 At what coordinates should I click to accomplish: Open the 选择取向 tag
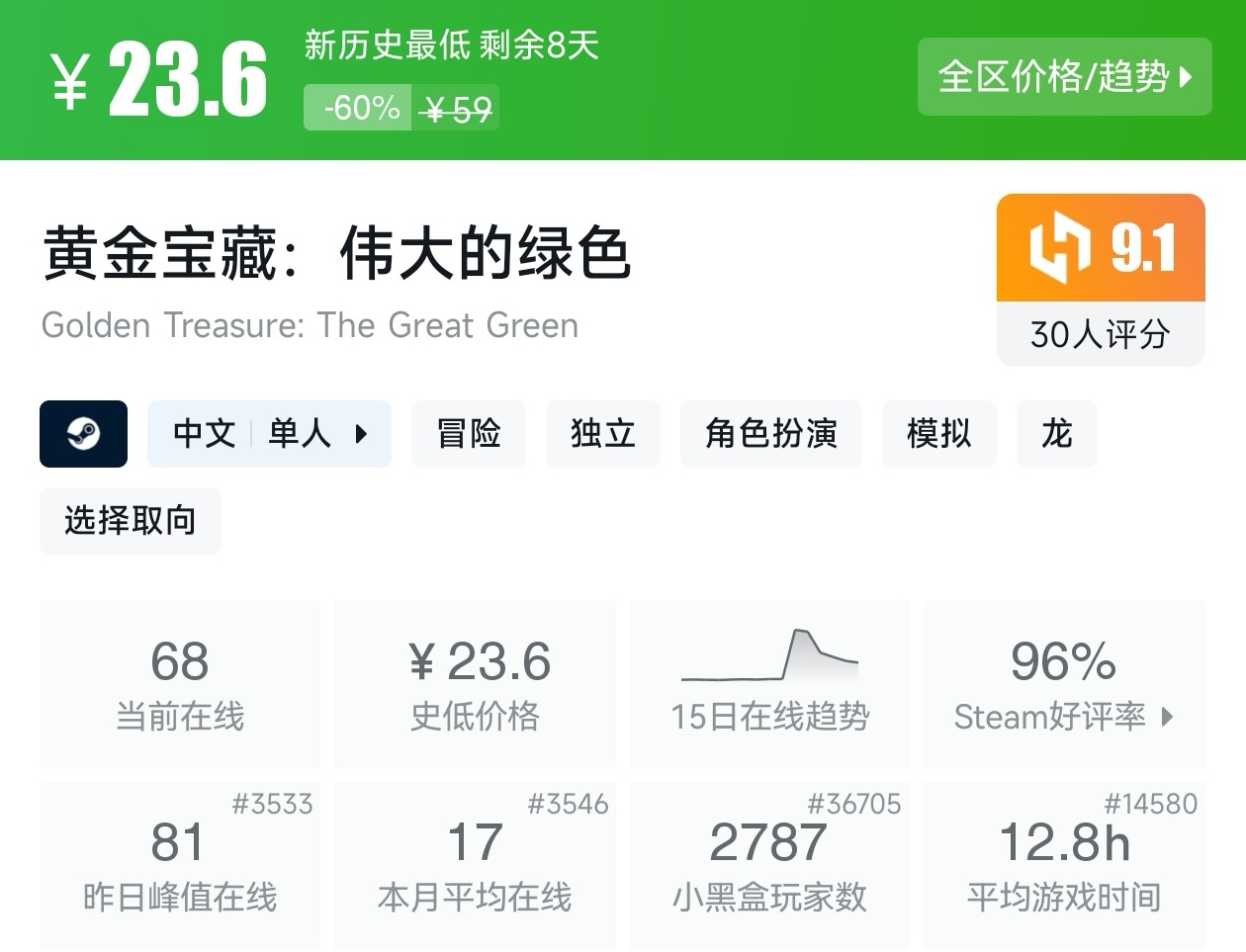pos(130,521)
